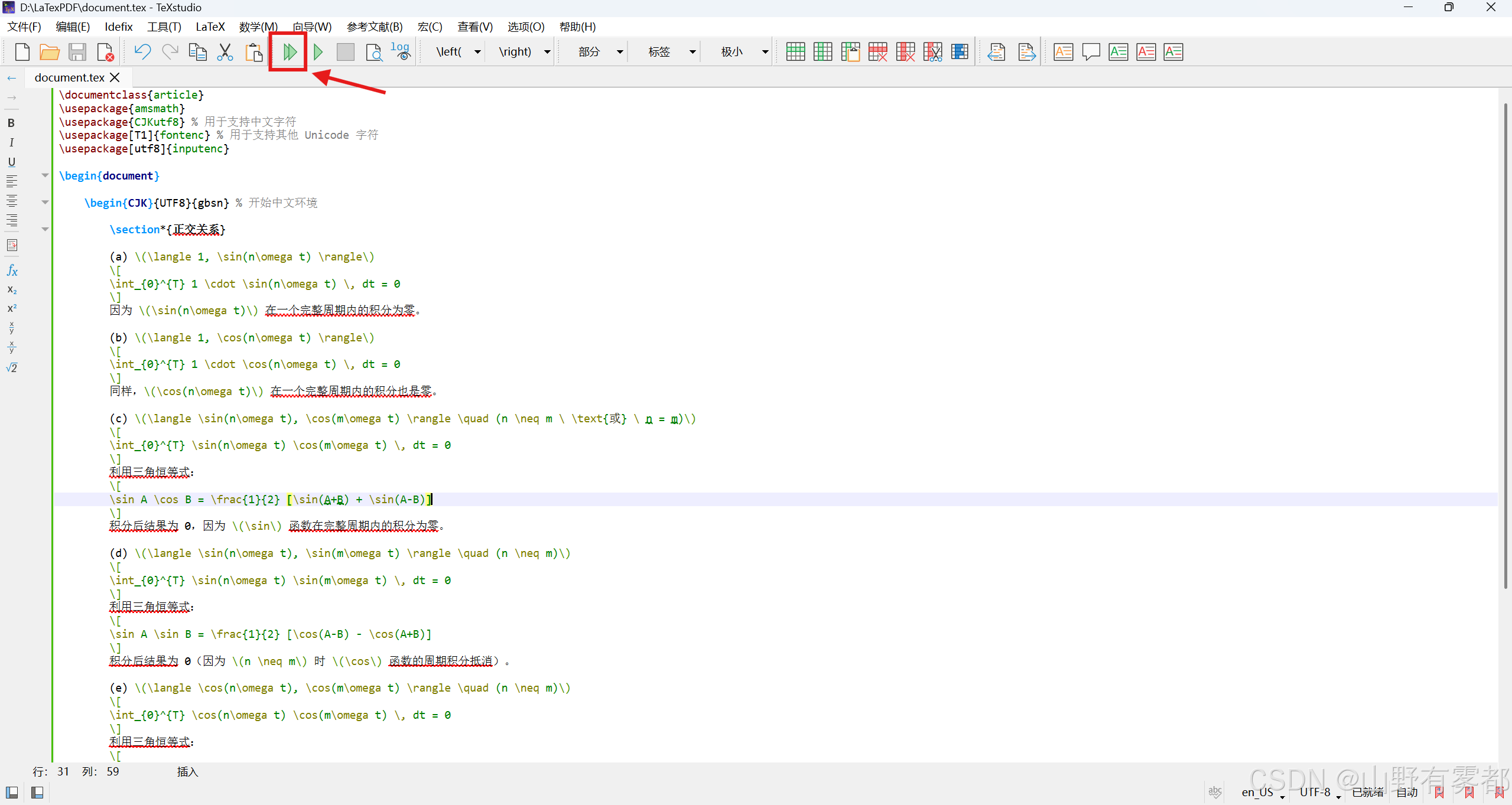Screen dimensions: 1512x805
Task: Click the Cut scissors icon
Action: (x=225, y=52)
